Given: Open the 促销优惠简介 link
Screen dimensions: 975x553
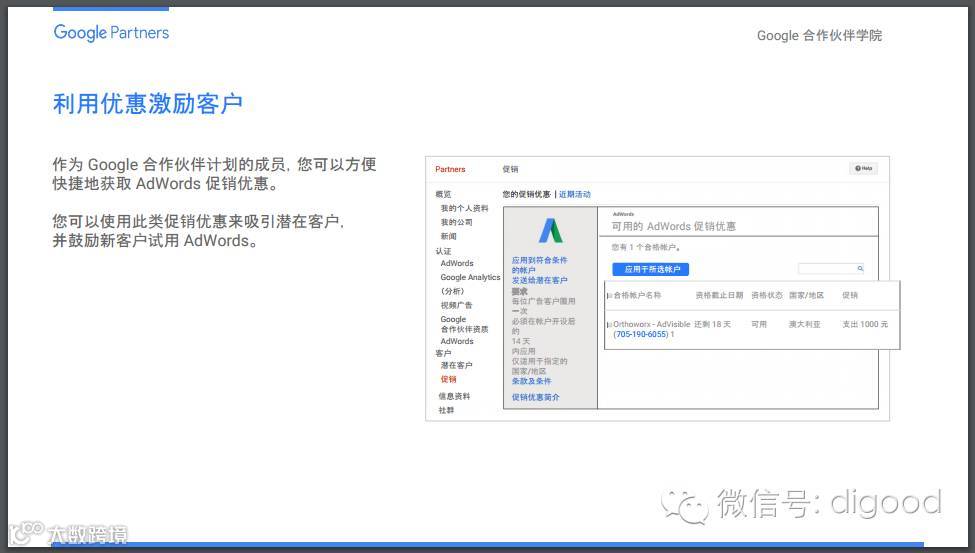Looking at the screenshot, I should coord(535,397).
